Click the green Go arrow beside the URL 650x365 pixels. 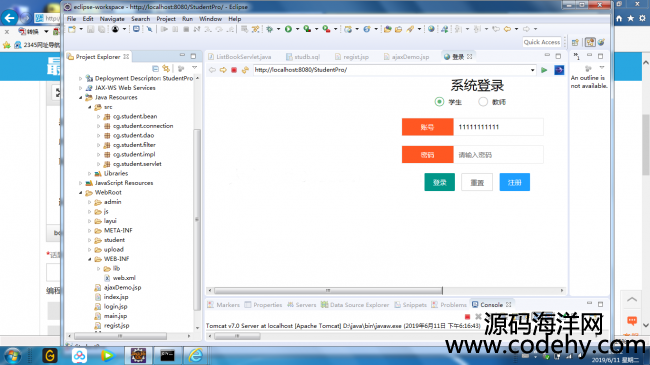(x=544, y=70)
